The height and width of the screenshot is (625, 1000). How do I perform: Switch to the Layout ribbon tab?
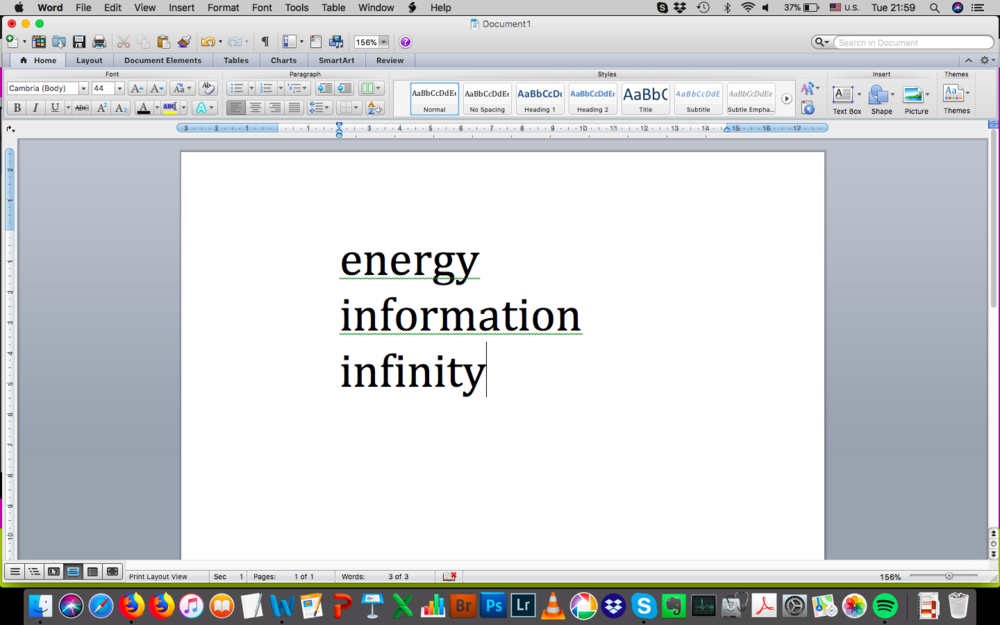89,60
